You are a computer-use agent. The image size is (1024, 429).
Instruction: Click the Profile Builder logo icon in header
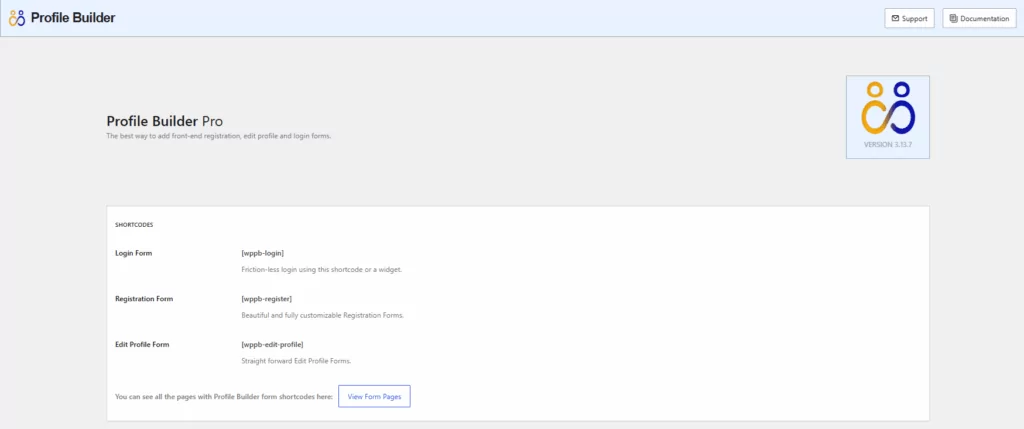[x=16, y=18]
